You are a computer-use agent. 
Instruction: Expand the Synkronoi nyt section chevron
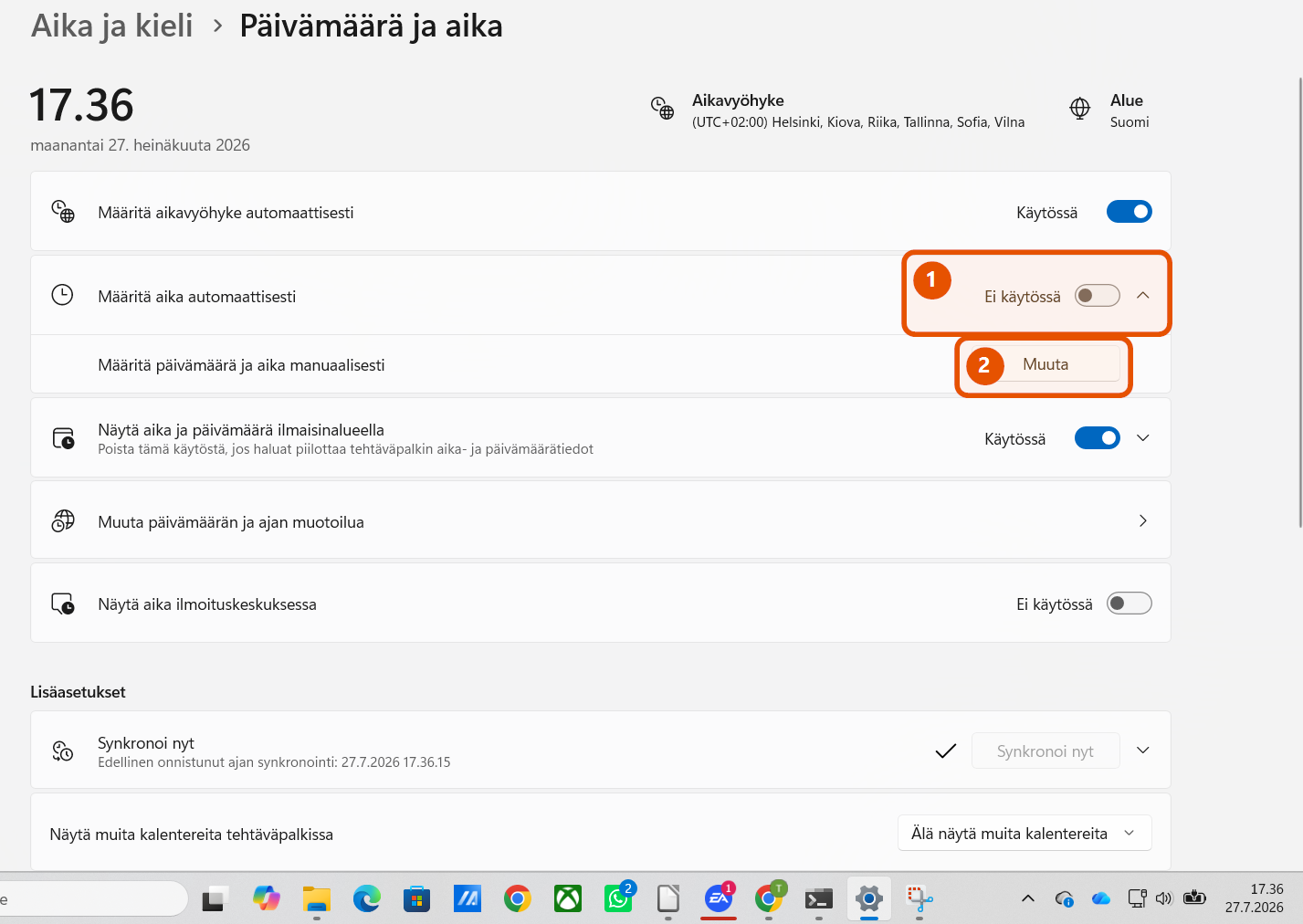tap(1143, 751)
